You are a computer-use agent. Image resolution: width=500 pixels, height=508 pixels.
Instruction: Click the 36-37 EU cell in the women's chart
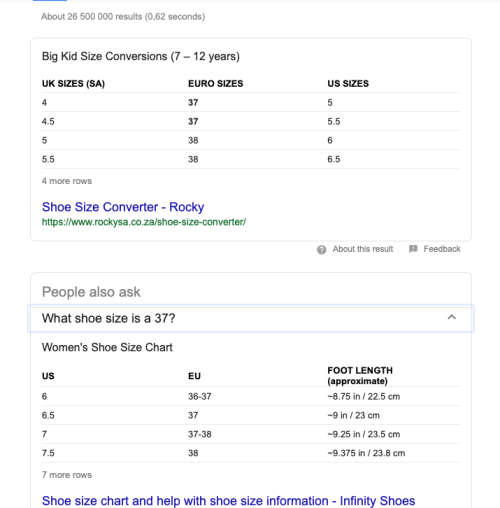(200, 396)
